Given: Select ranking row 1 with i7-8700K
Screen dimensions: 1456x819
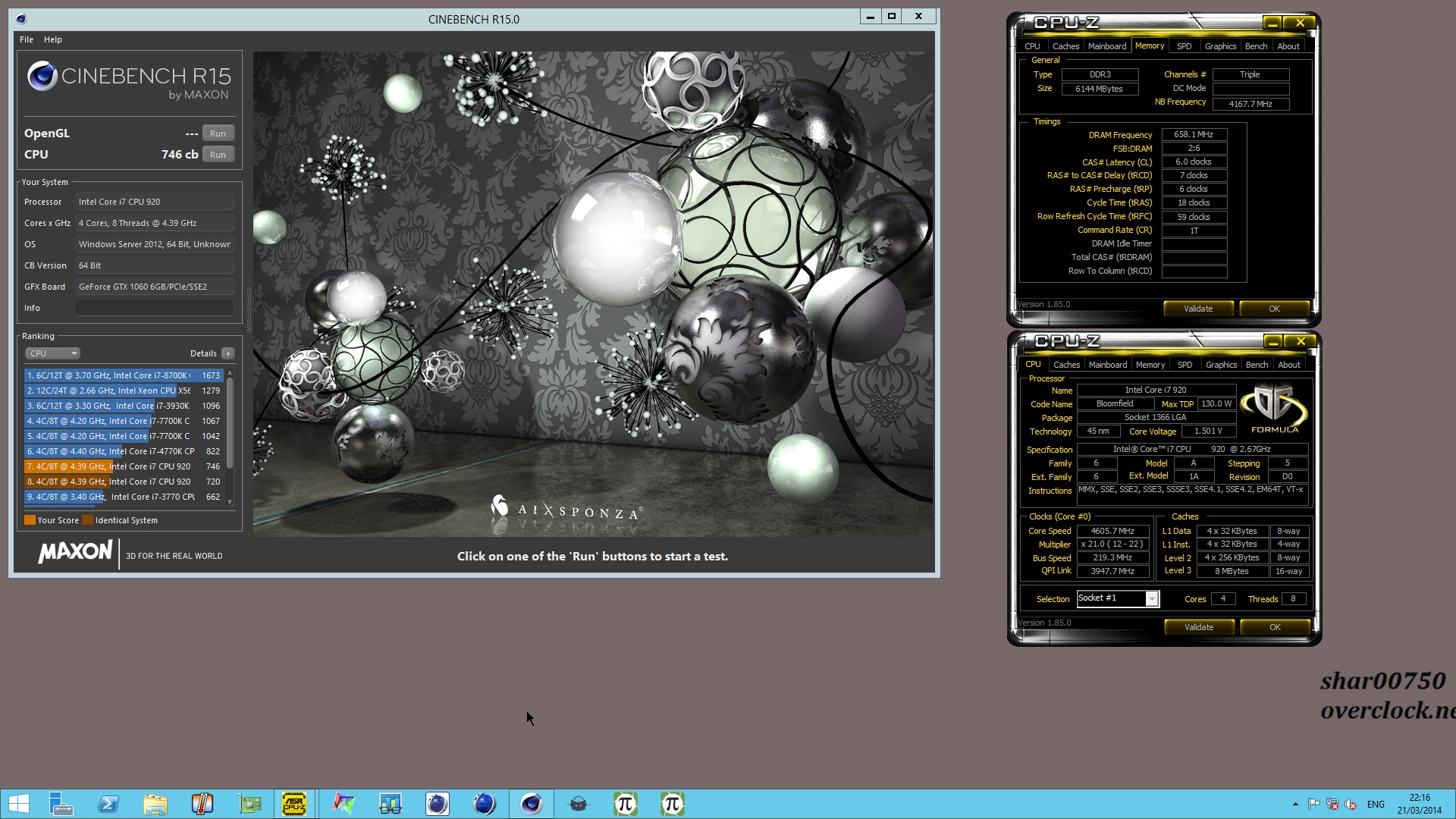Looking at the screenshot, I should [124, 375].
